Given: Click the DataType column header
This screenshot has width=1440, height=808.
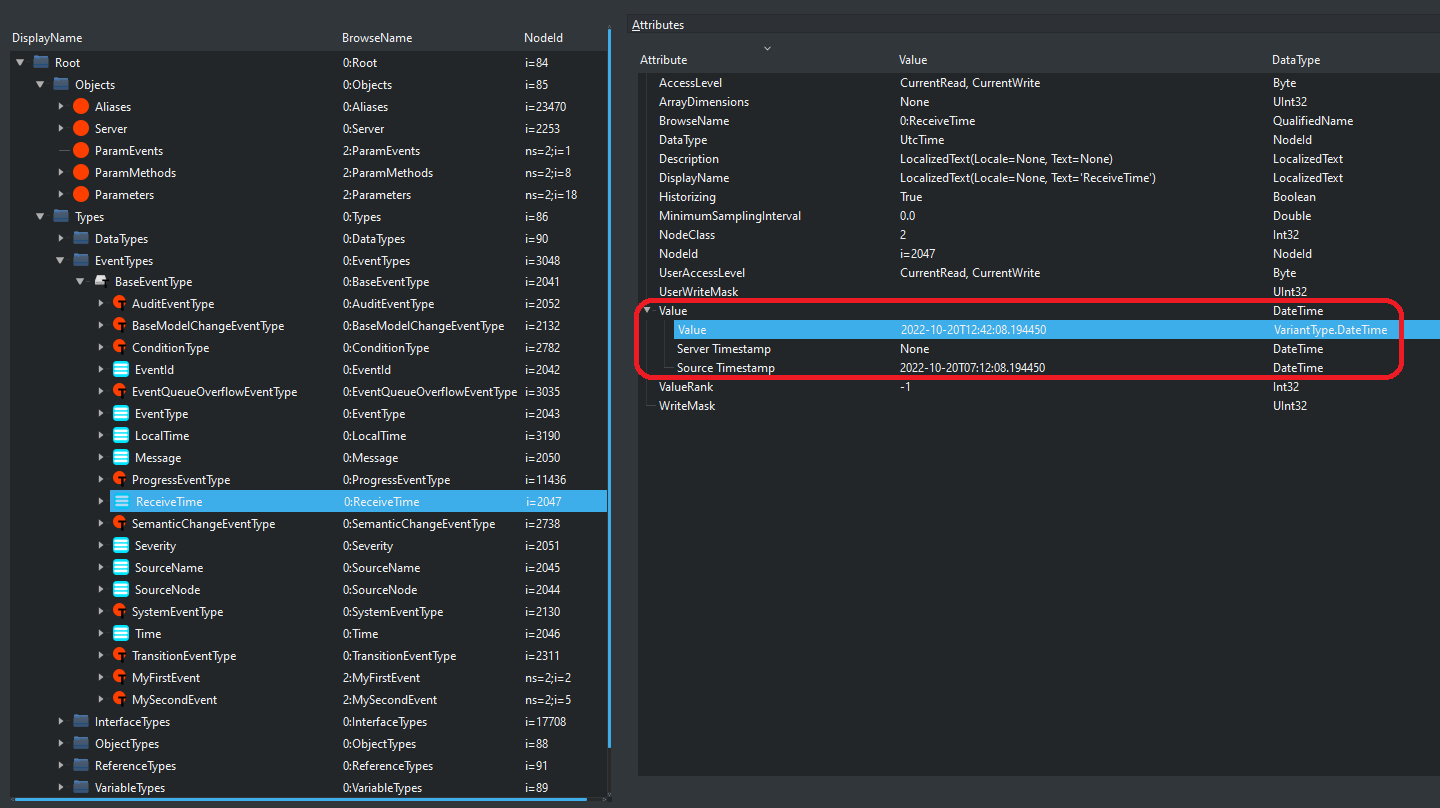Looking at the screenshot, I should point(1296,60).
